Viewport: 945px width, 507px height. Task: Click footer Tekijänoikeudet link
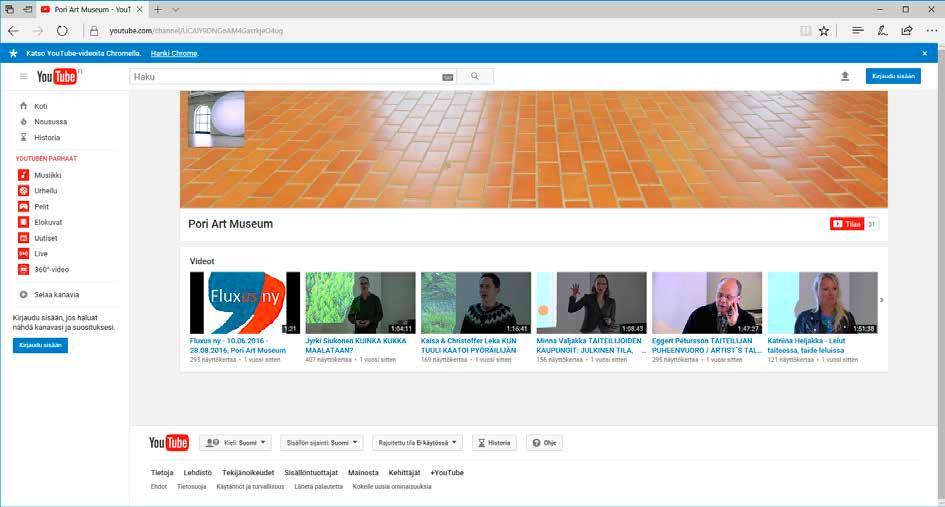(x=248, y=473)
